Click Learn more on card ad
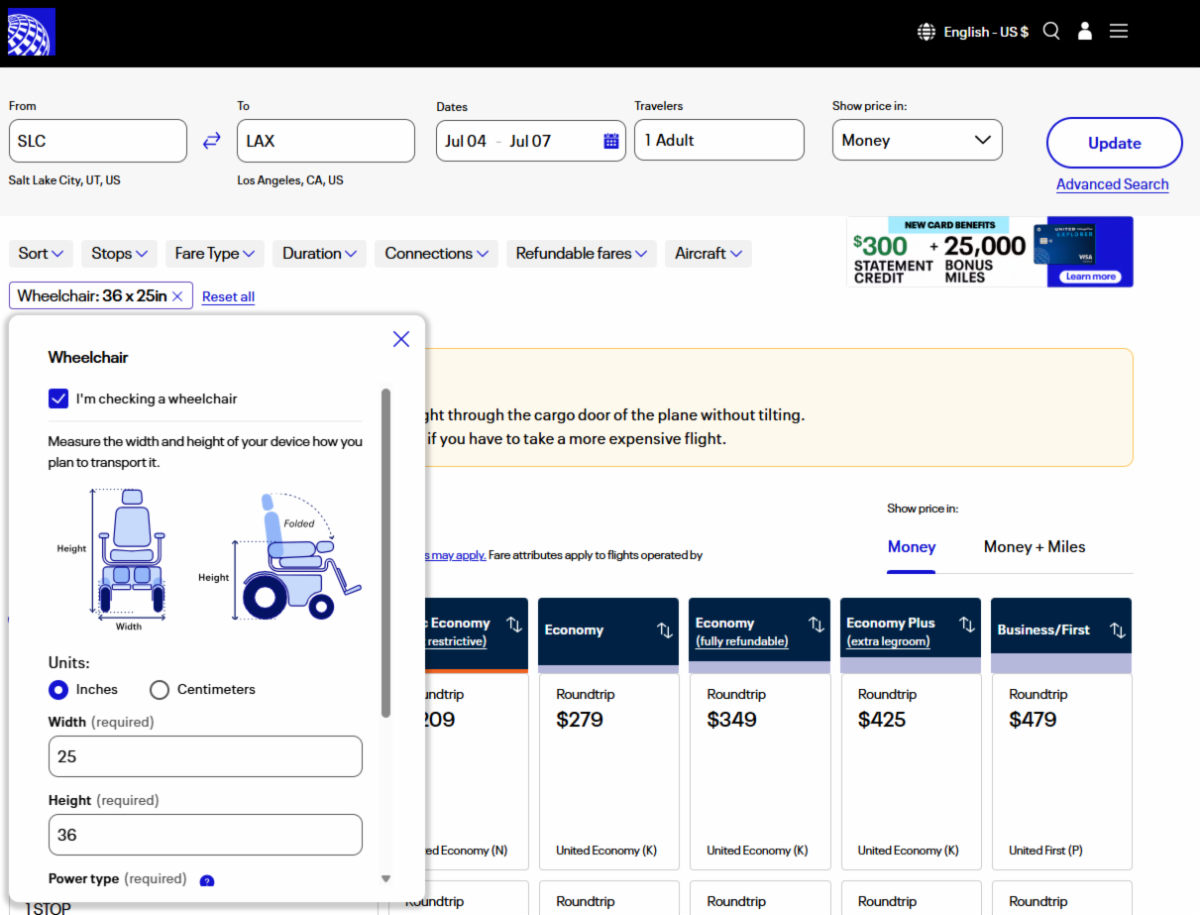 click(x=1090, y=276)
